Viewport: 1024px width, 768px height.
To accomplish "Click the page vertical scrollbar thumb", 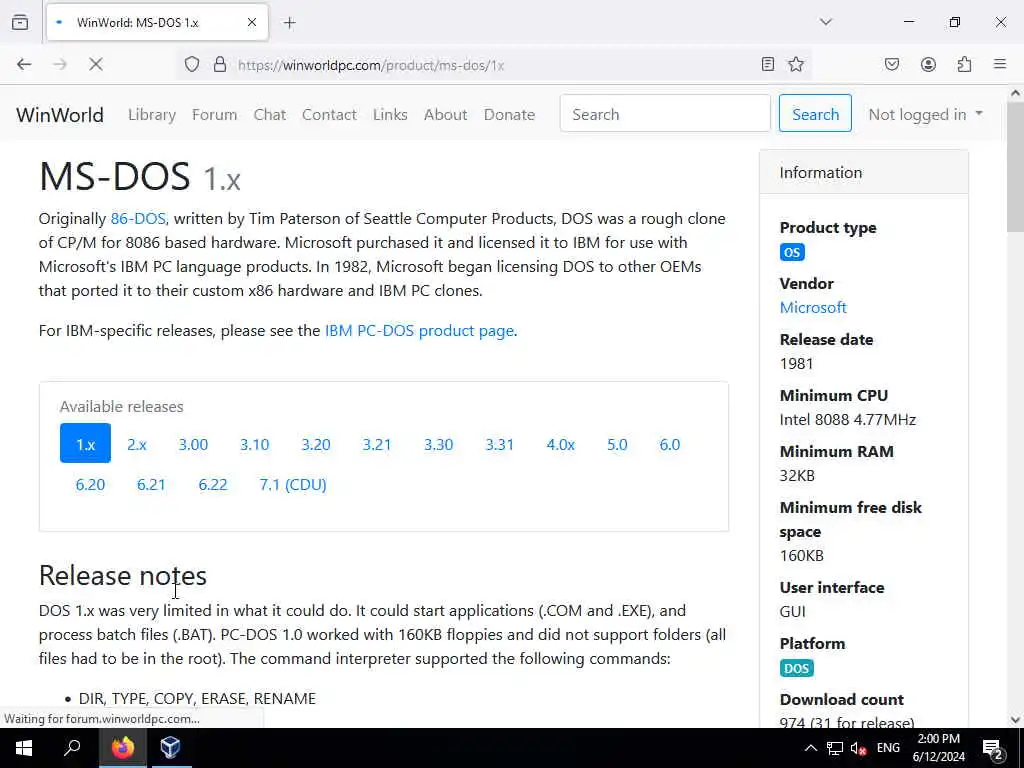I will coord(1015,167).
